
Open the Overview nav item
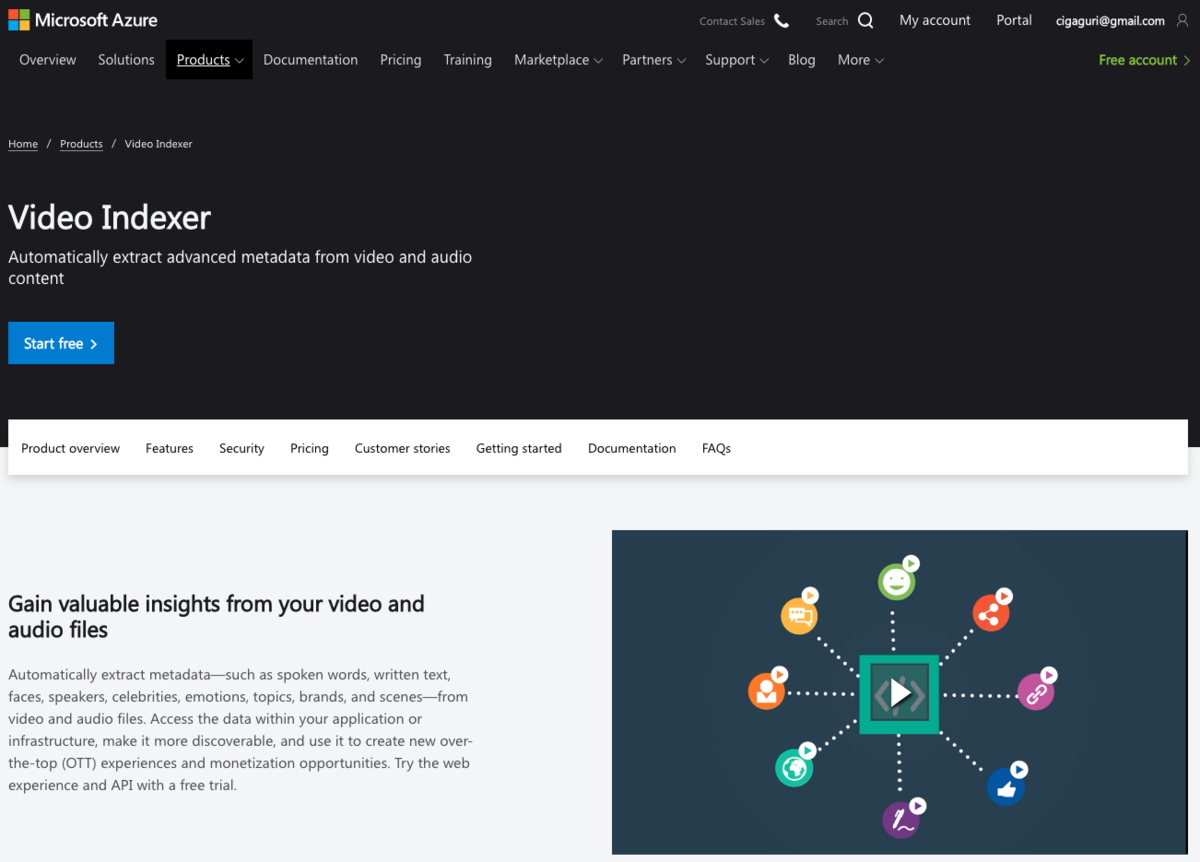48,60
